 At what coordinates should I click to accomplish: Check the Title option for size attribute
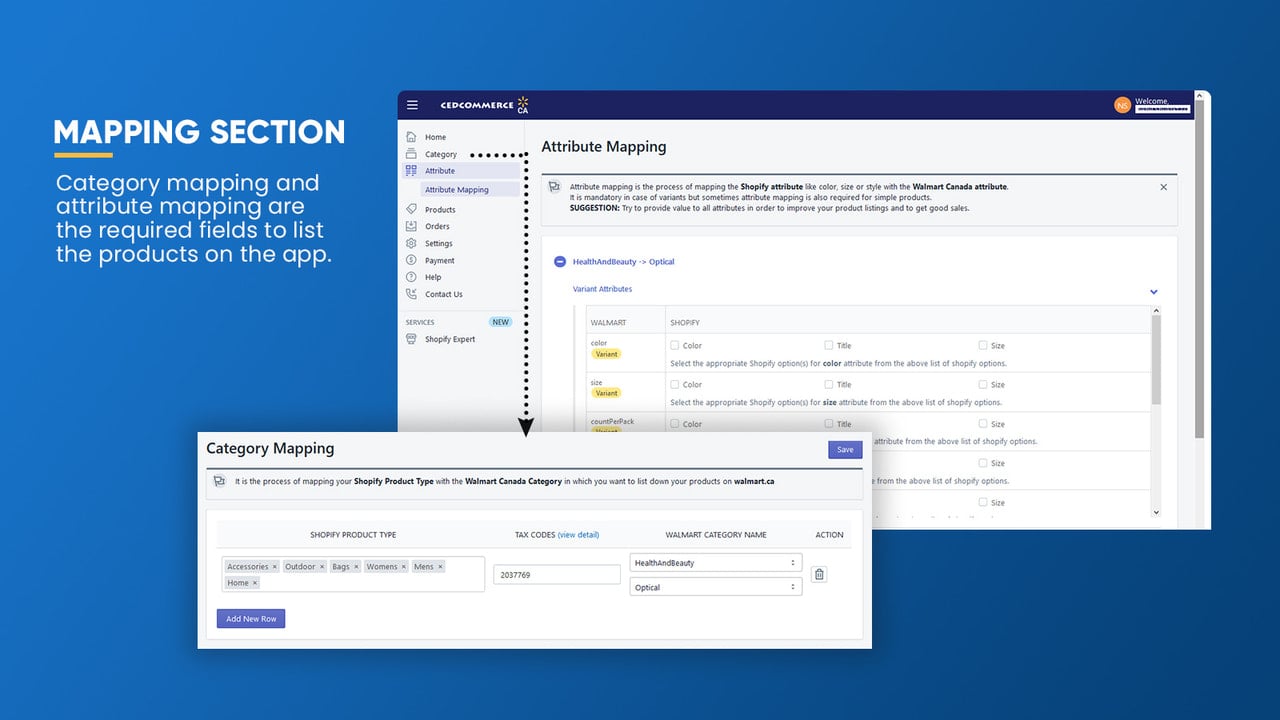pyautogui.click(x=829, y=384)
